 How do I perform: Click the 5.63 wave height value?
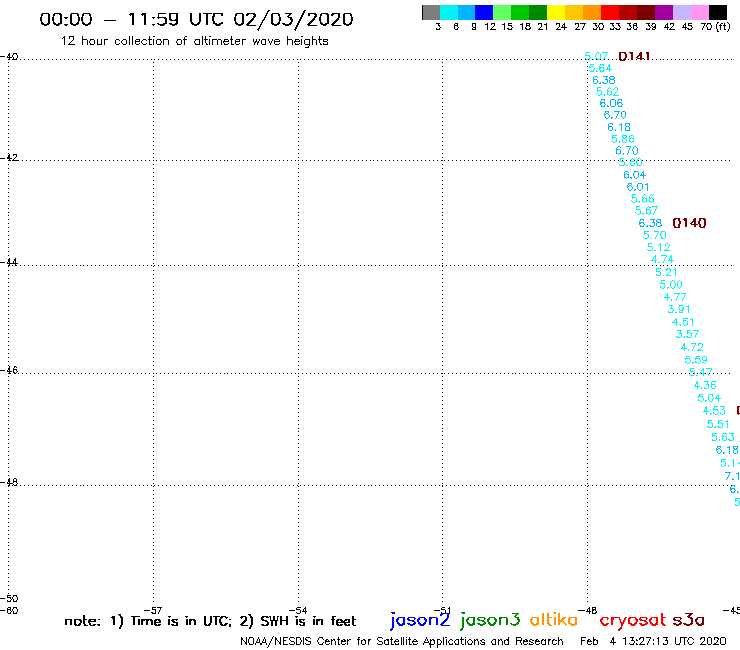[x=723, y=437]
